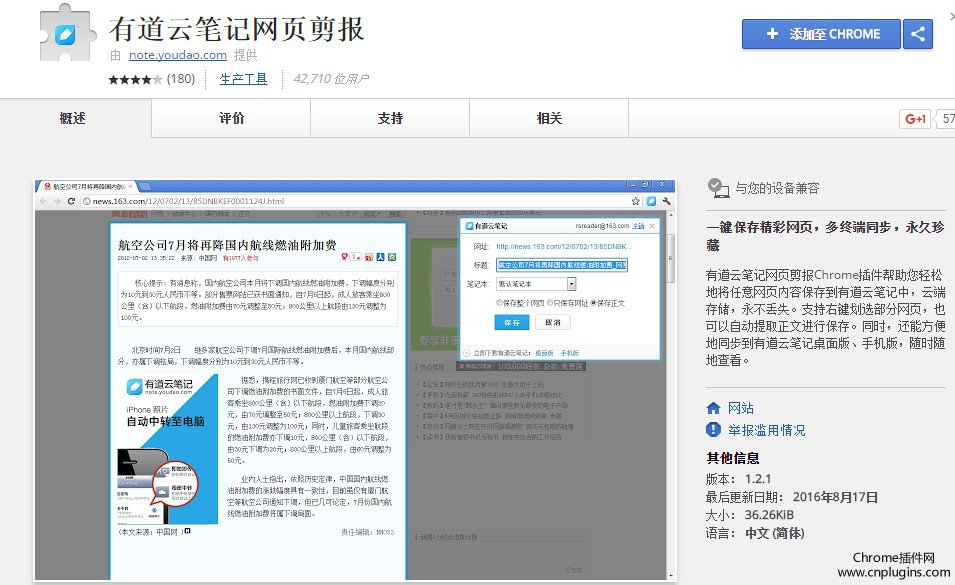Expand the 笔记本 notebook dropdown
The image size is (955, 585).
point(571,284)
